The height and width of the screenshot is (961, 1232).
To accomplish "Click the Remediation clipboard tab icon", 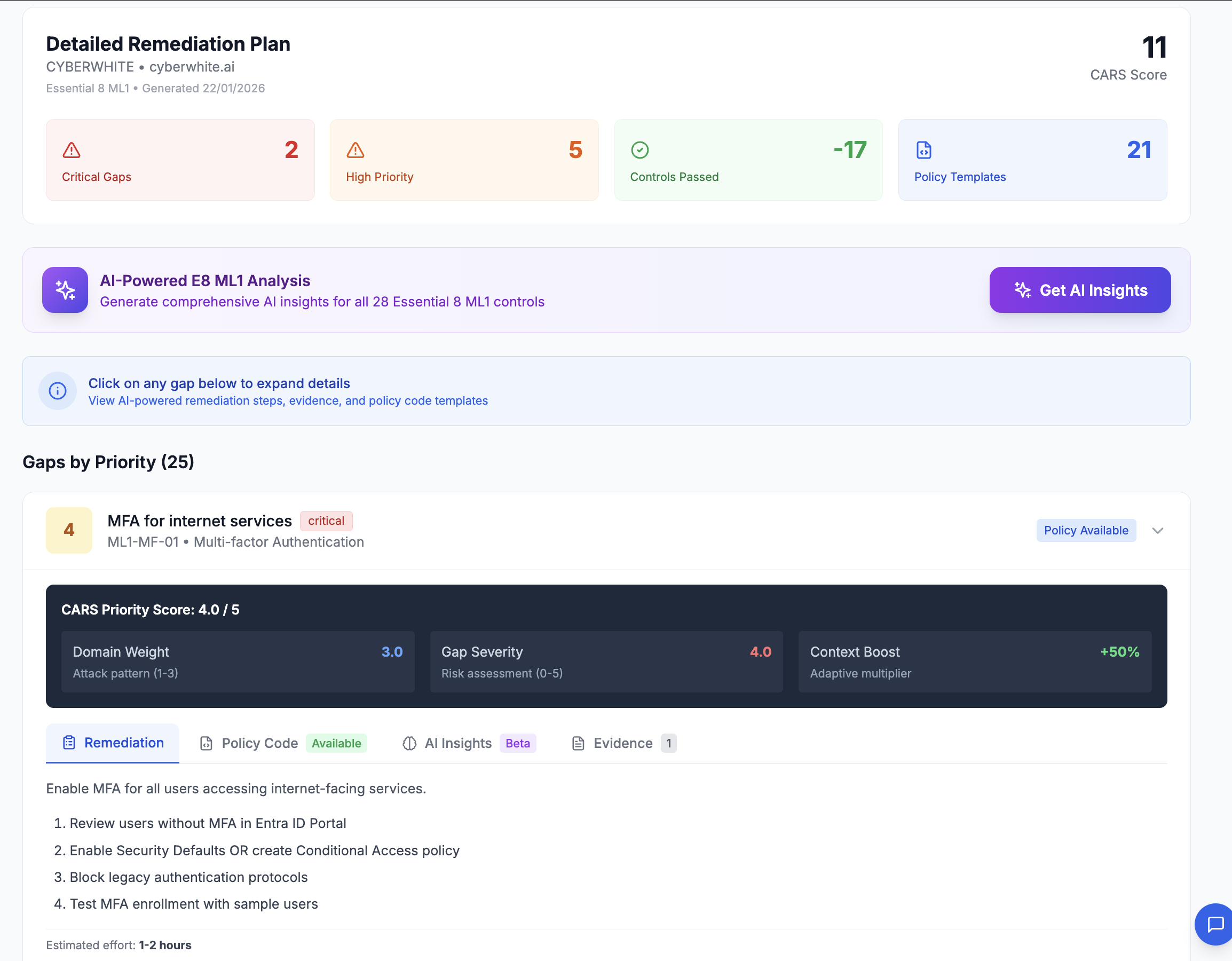I will click(69, 743).
